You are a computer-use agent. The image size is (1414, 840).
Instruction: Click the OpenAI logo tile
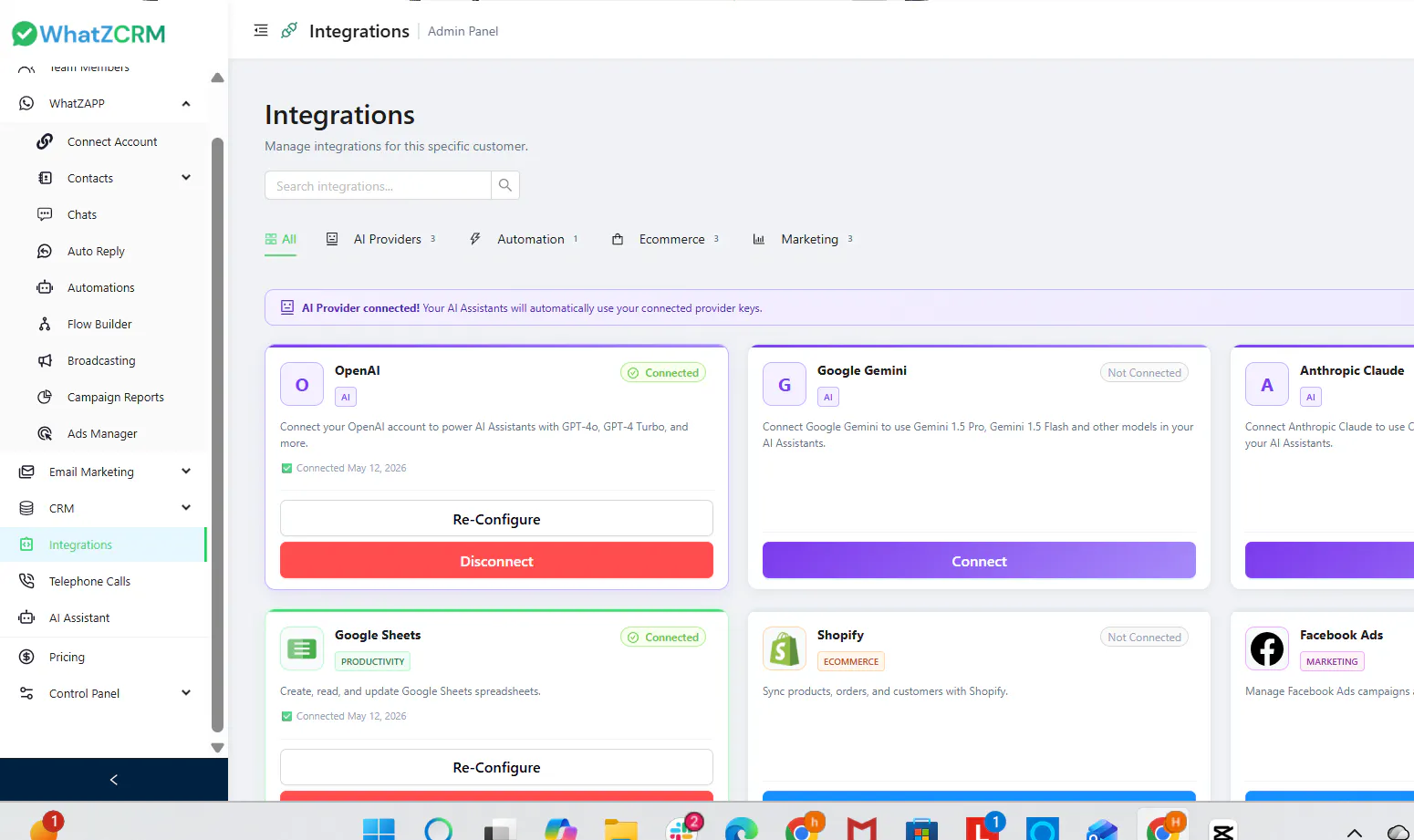302,384
